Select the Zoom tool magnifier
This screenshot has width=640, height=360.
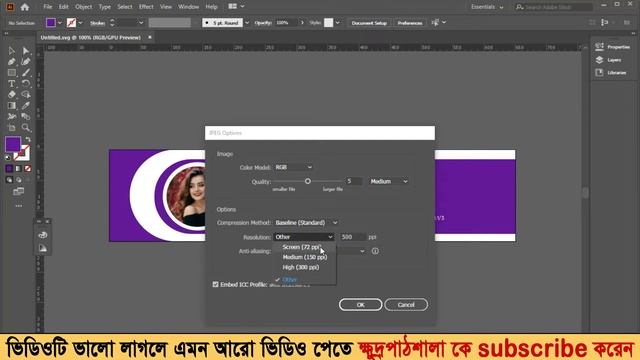coord(26,128)
